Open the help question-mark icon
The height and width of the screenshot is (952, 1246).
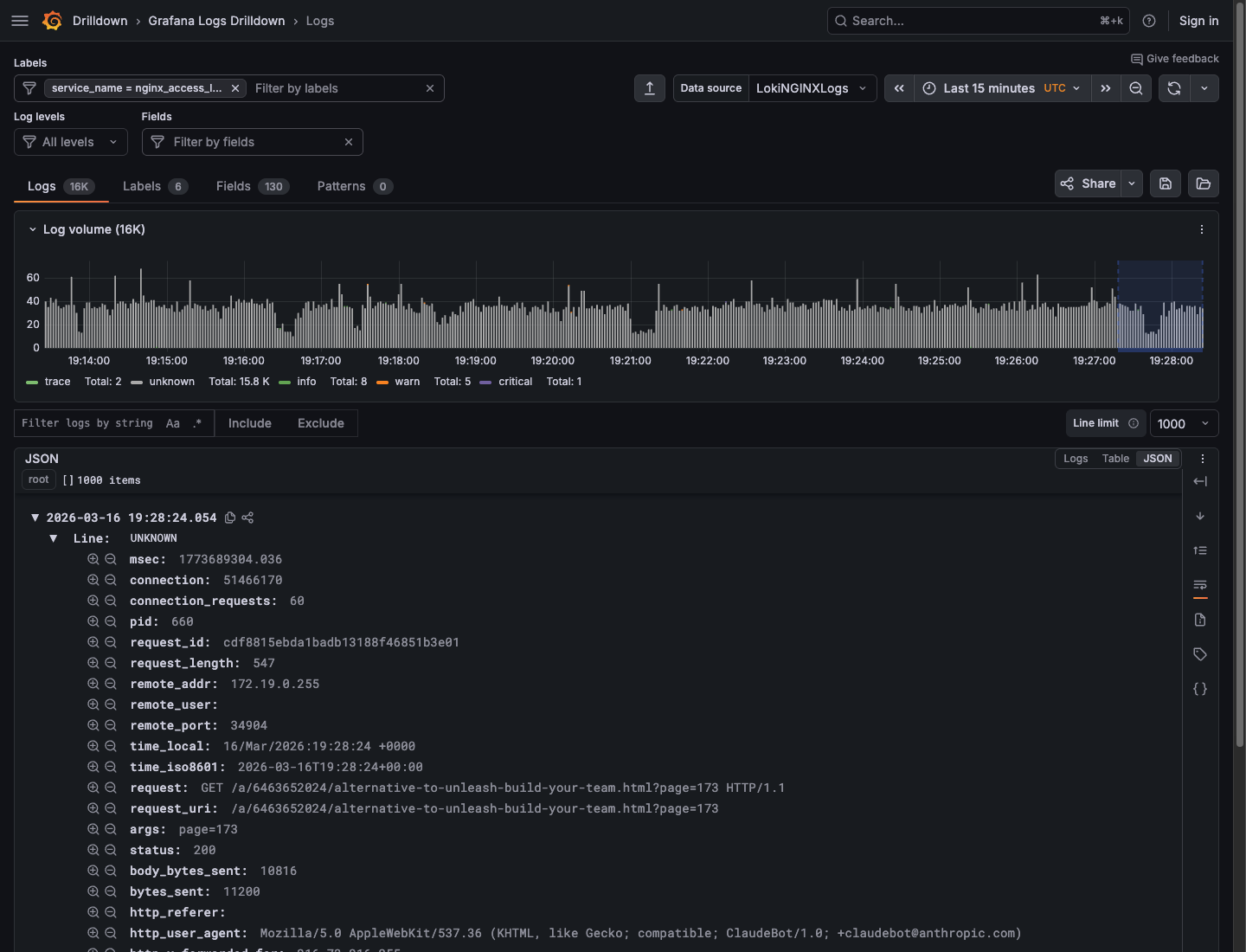pyautogui.click(x=1149, y=20)
